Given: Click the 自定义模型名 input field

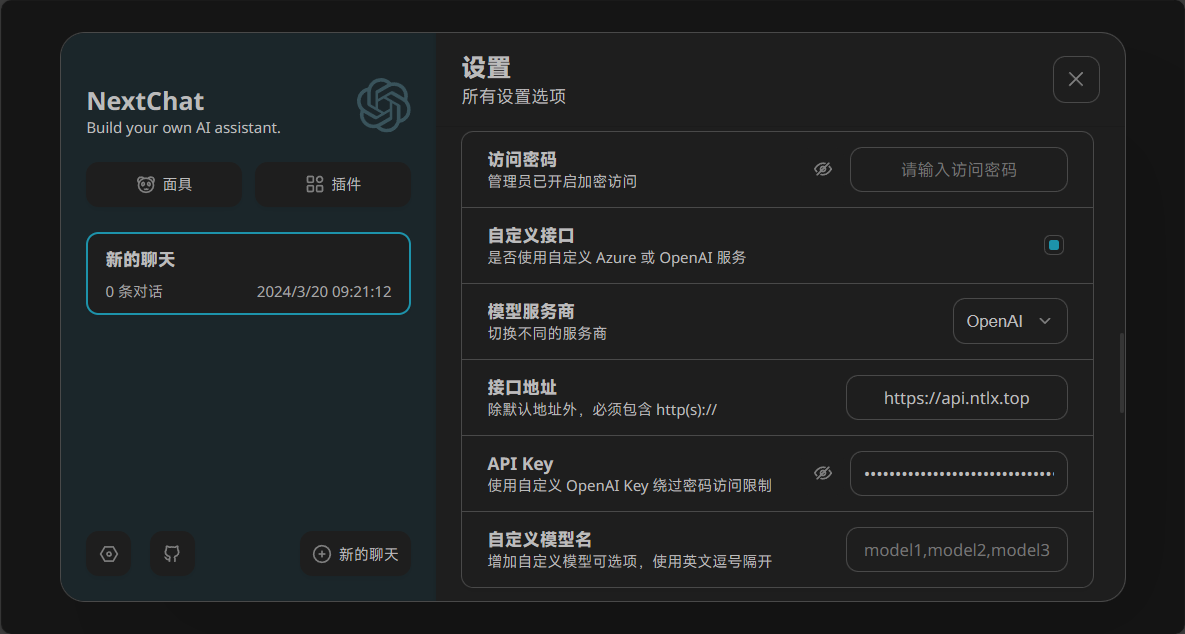Looking at the screenshot, I should (x=956, y=550).
